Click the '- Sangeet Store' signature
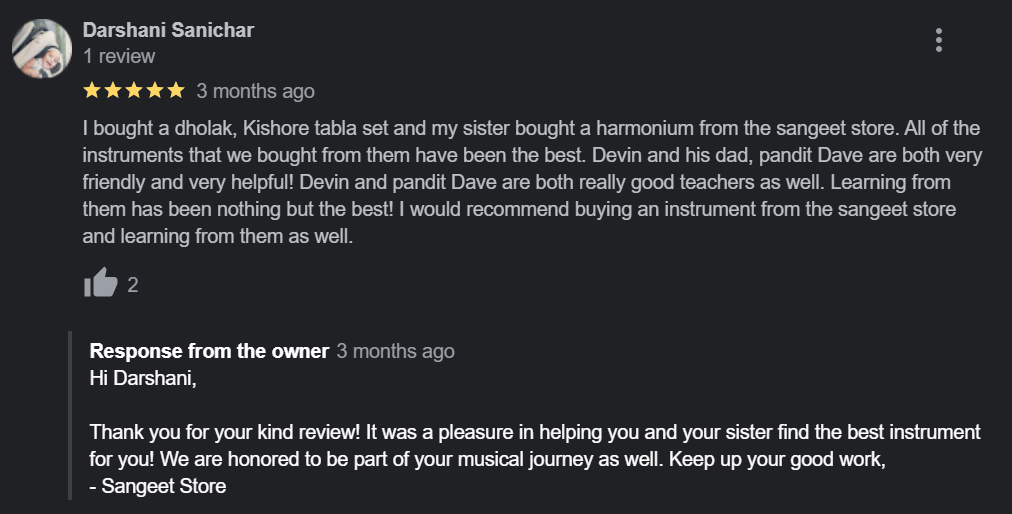This screenshot has height=514, width=1012. [158, 487]
